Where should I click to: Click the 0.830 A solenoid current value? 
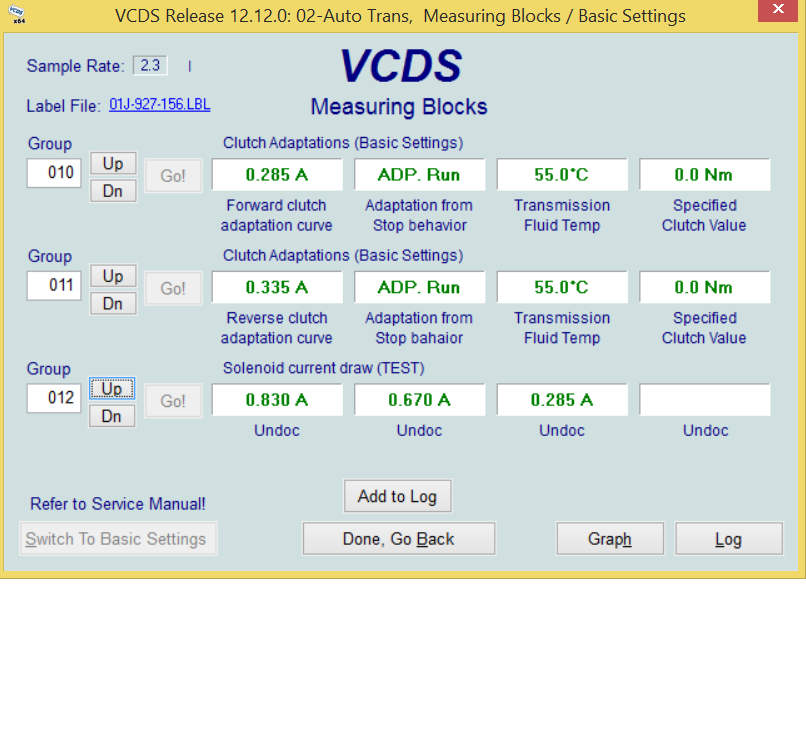point(277,400)
